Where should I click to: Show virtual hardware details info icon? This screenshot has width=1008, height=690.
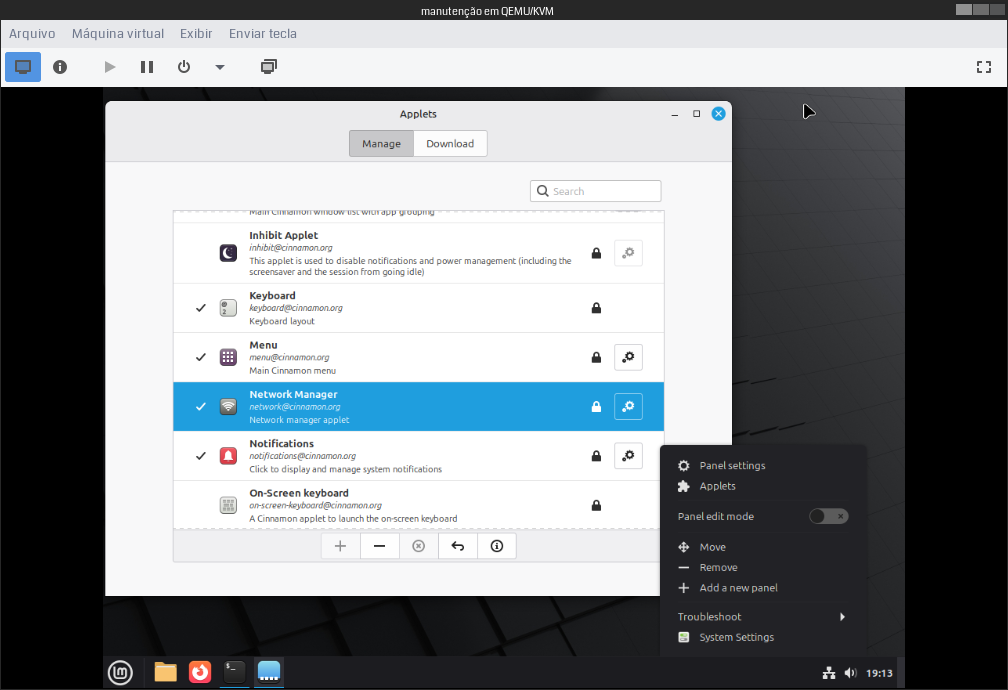(x=60, y=67)
